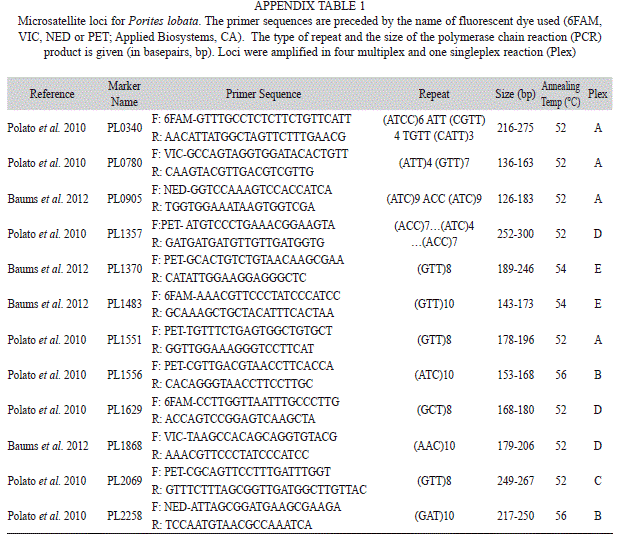Screen dimensions: 617x537
Task: Select marker name PL1551
Action: (124, 340)
